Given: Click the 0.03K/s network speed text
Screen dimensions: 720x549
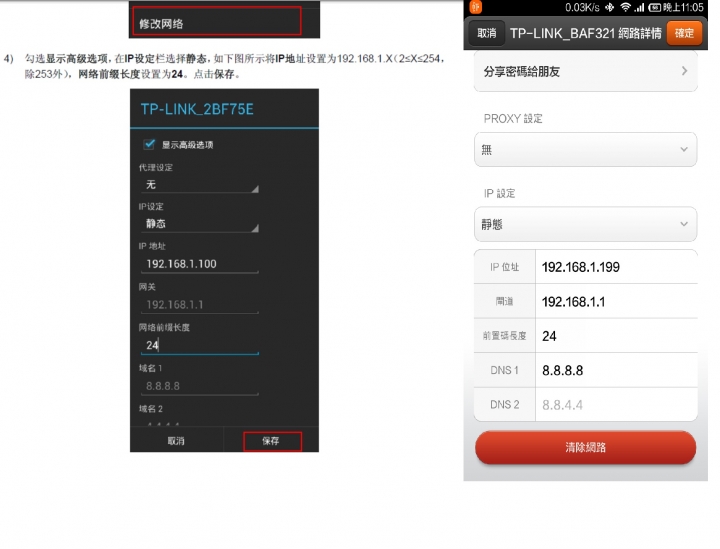Looking at the screenshot, I should click(x=582, y=7).
